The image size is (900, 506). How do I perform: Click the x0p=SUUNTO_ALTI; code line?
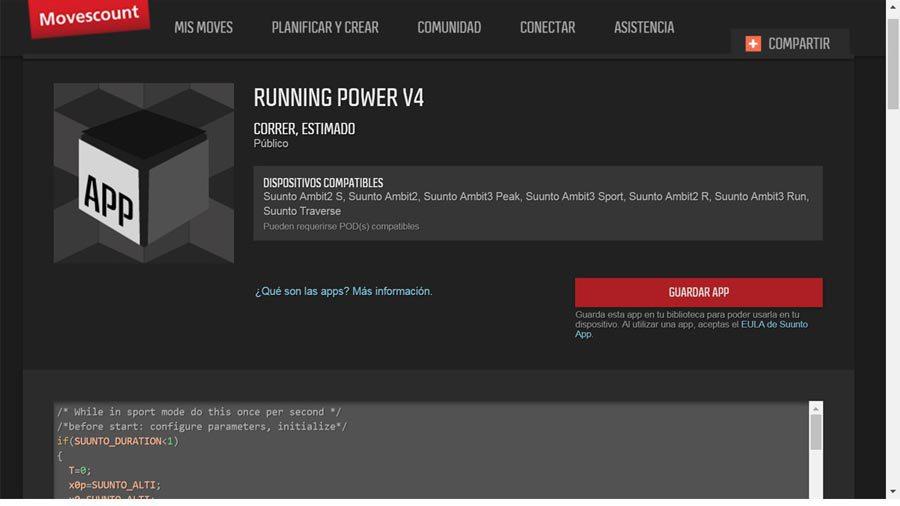(115, 485)
